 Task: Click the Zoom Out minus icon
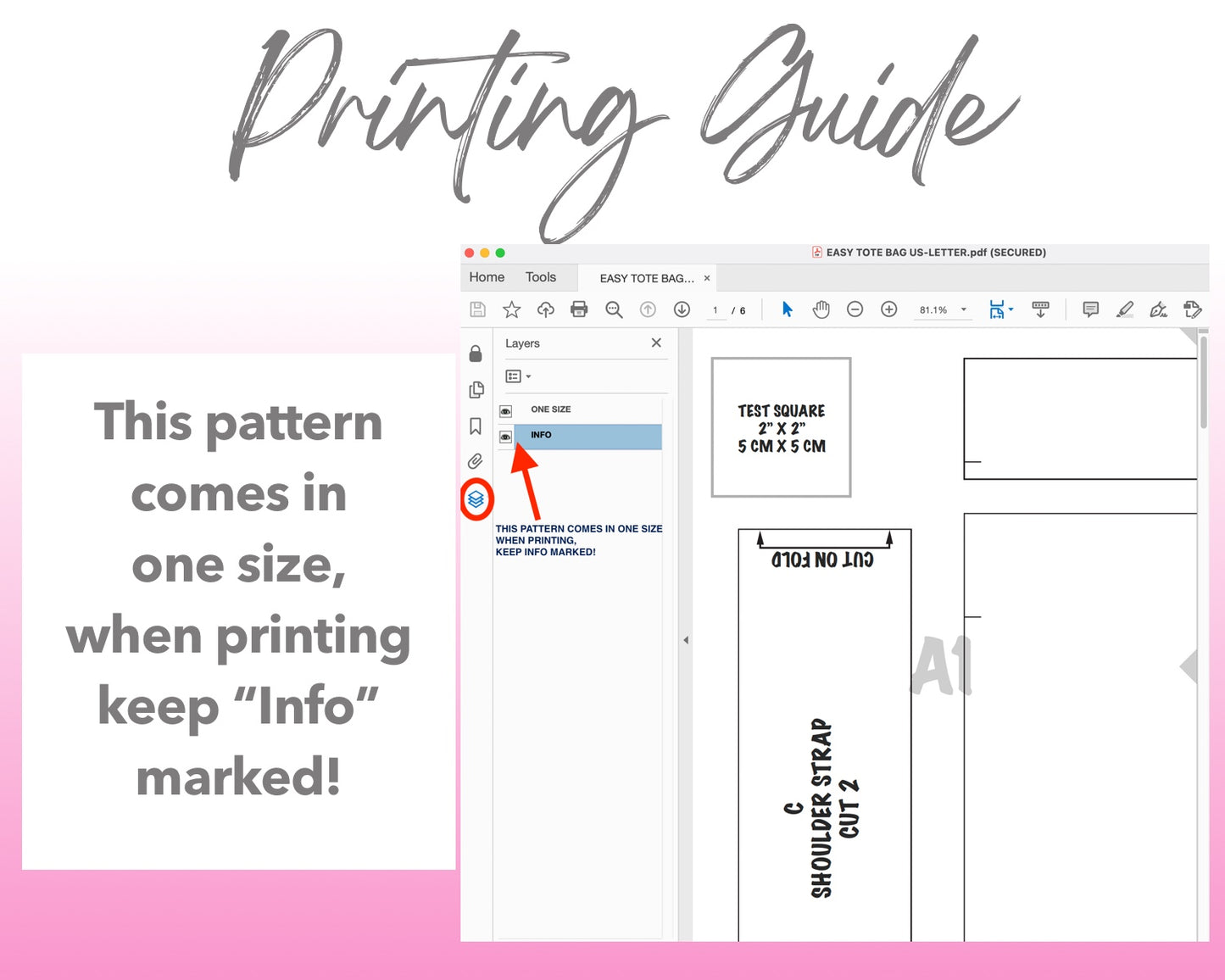pos(855,309)
